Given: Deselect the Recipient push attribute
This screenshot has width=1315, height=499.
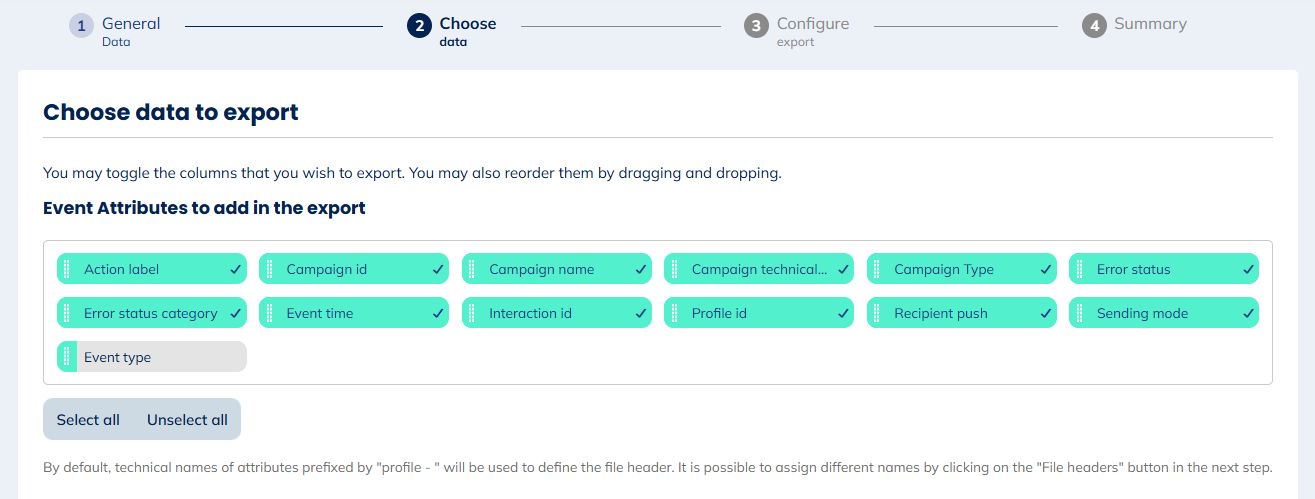Looking at the screenshot, I should click(1046, 313).
